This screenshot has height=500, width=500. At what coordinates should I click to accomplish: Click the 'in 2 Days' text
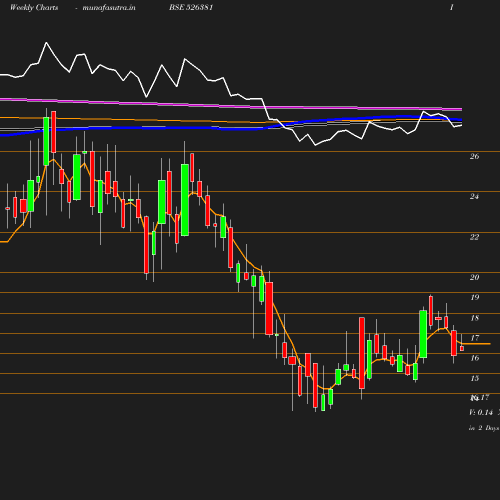484,428
